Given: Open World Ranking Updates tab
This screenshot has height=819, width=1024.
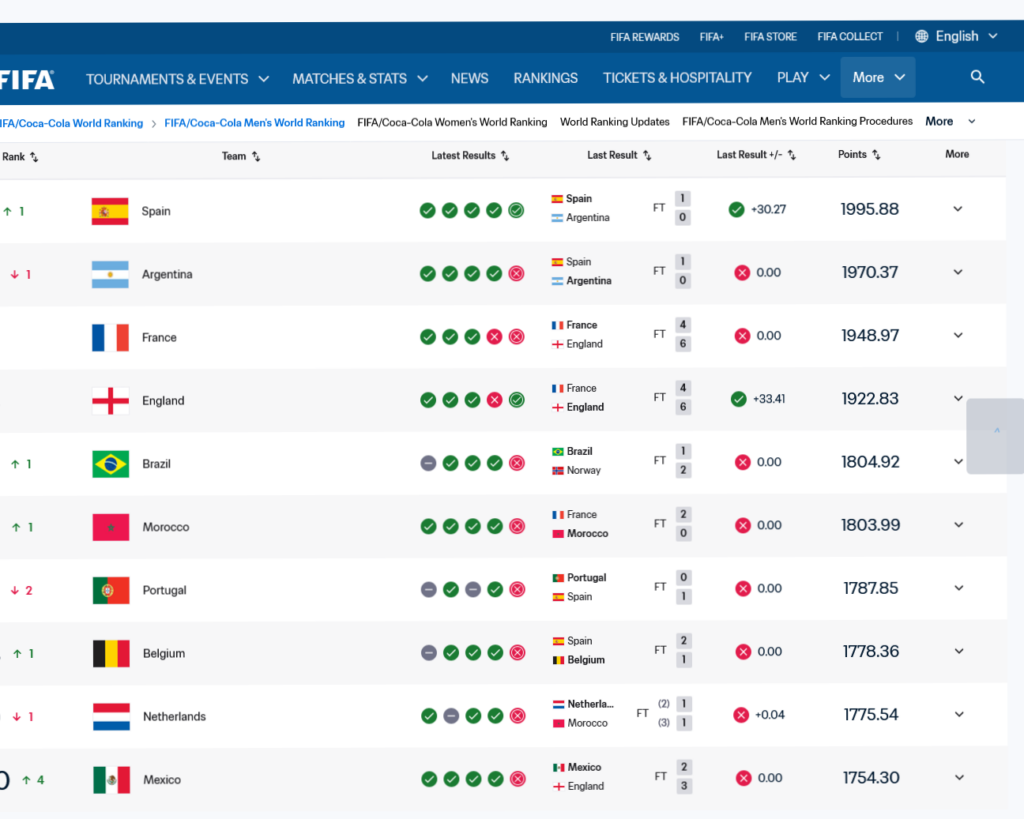Looking at the screenshot, I should click(x=615, y=121).
